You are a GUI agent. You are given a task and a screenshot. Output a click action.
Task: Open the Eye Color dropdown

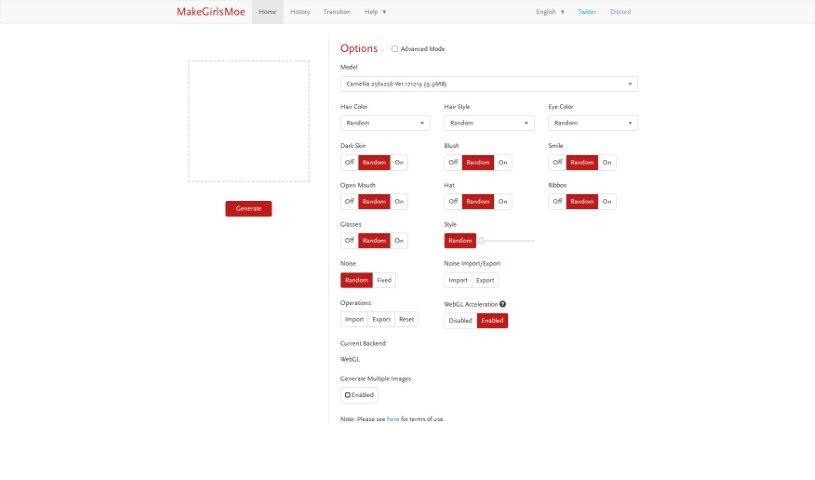[x=592, y=123]
